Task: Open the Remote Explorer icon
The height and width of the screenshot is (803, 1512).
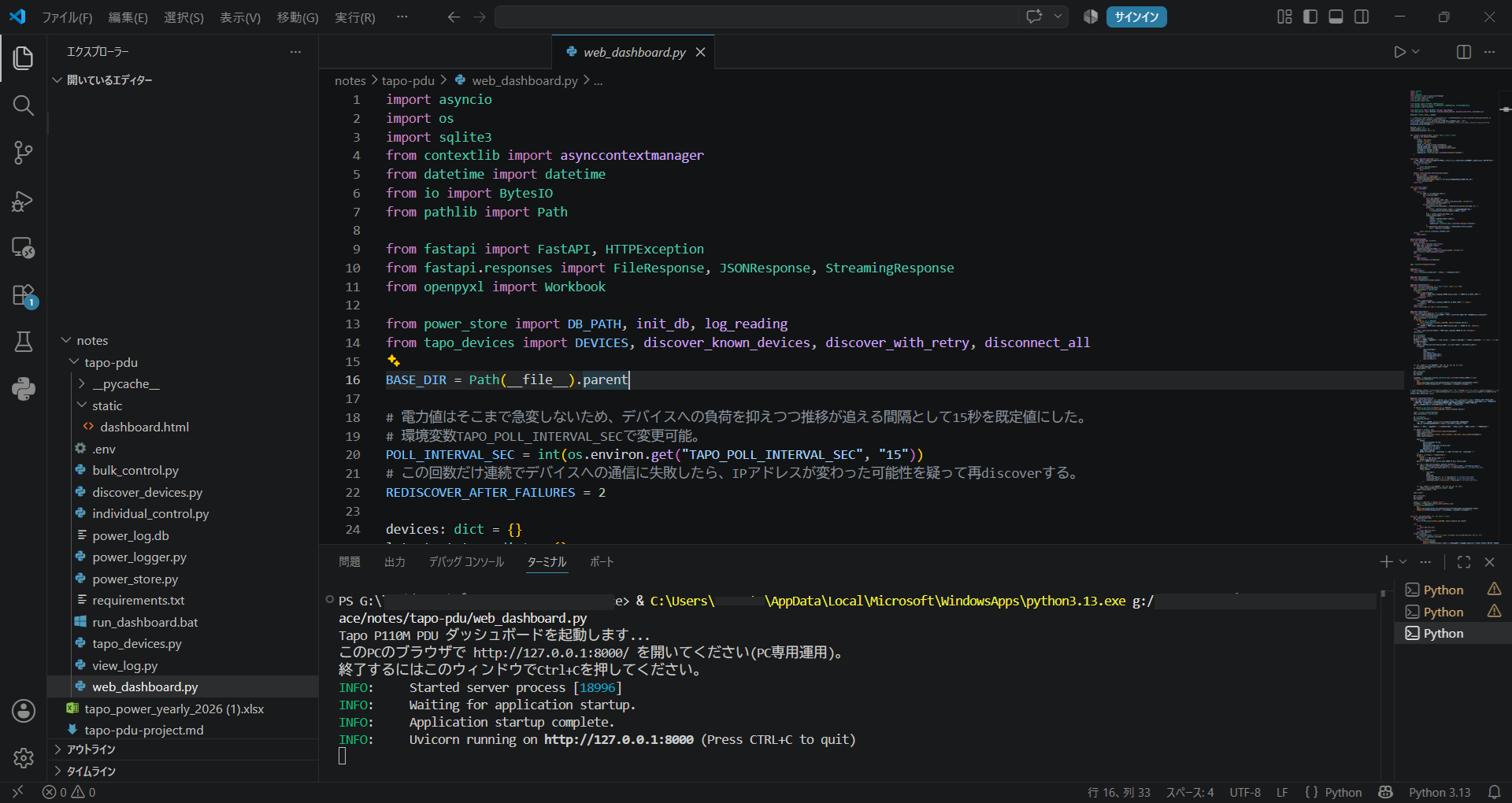Action: click(x=24, y=248)
